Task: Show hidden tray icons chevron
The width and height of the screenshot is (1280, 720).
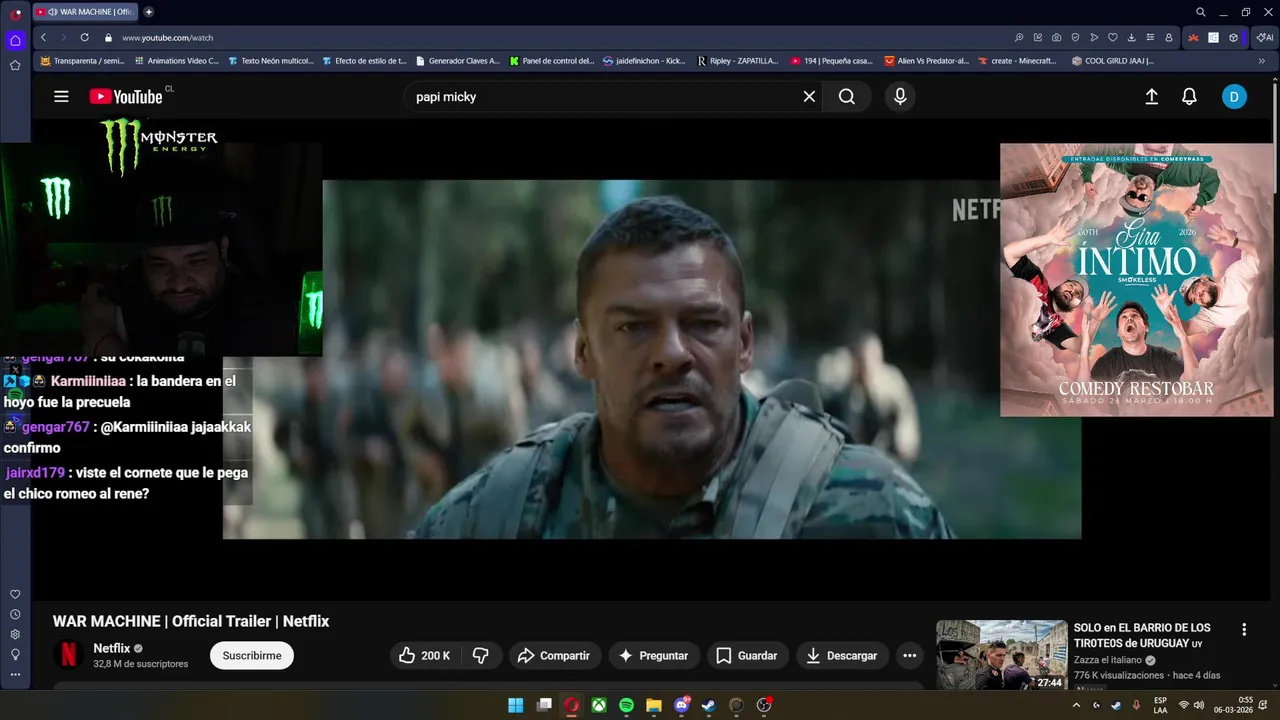Action: point(1076,705)
